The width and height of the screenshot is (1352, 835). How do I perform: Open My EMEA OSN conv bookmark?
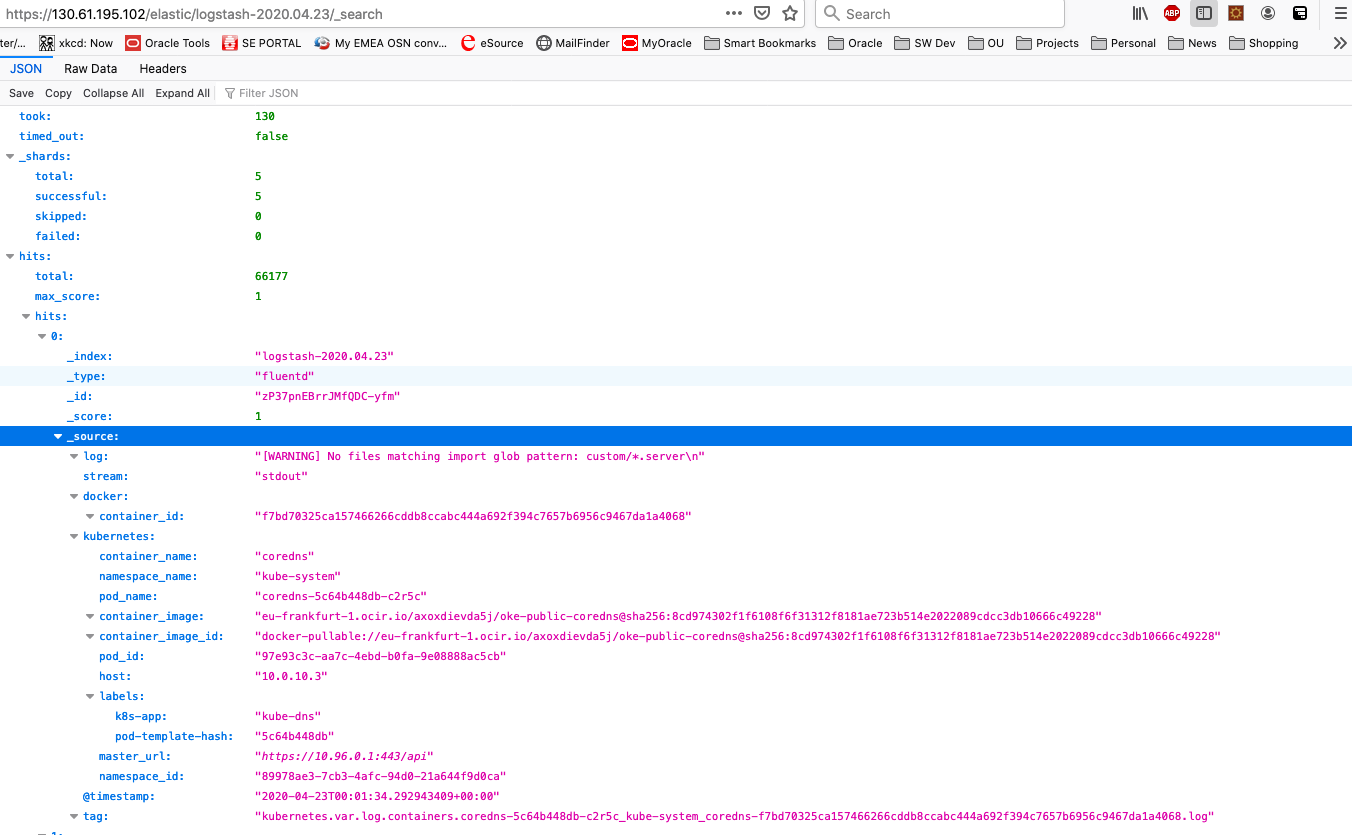(381, 43)
